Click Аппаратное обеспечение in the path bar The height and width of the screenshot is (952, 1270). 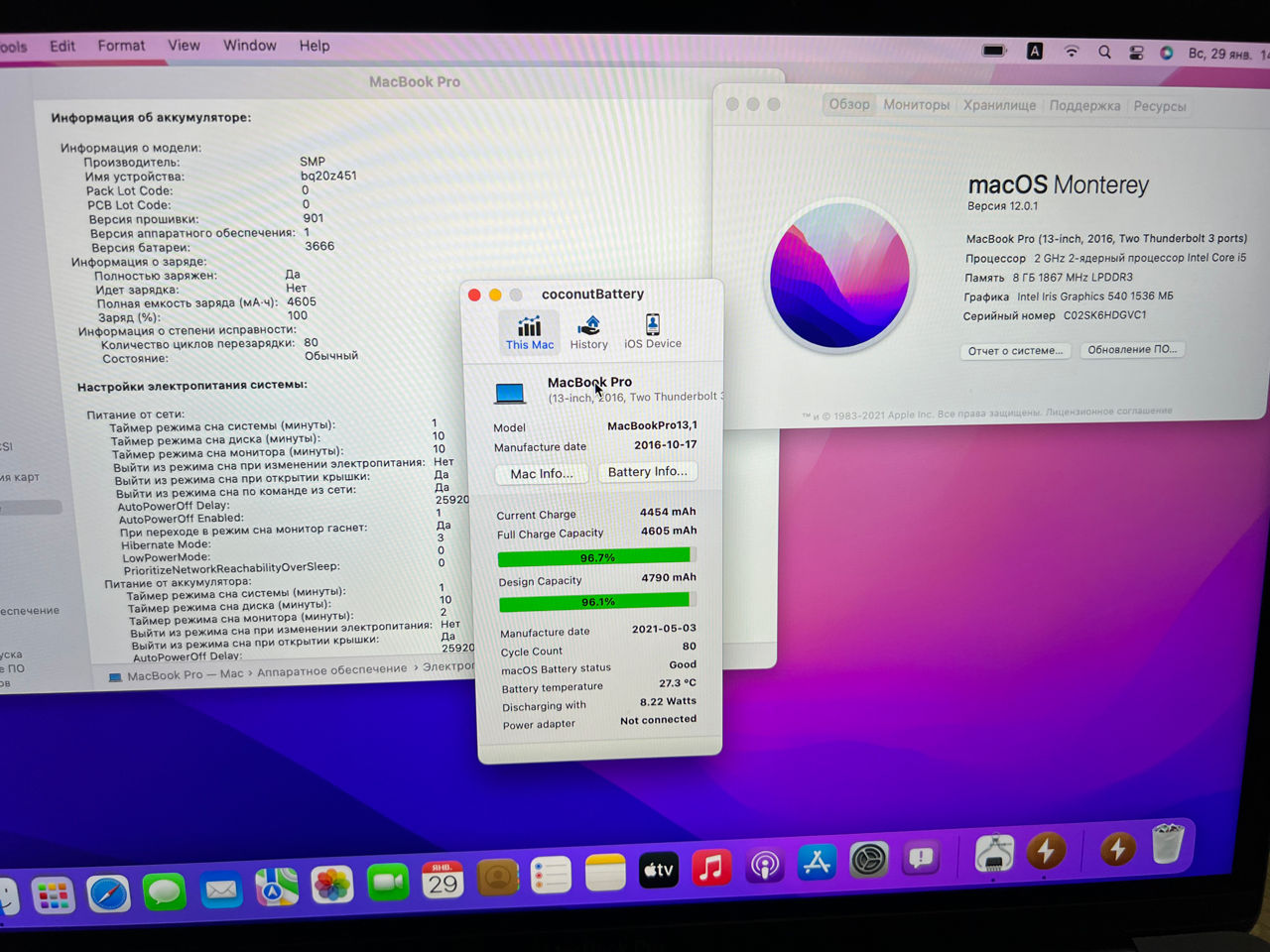tap(331, 670)
